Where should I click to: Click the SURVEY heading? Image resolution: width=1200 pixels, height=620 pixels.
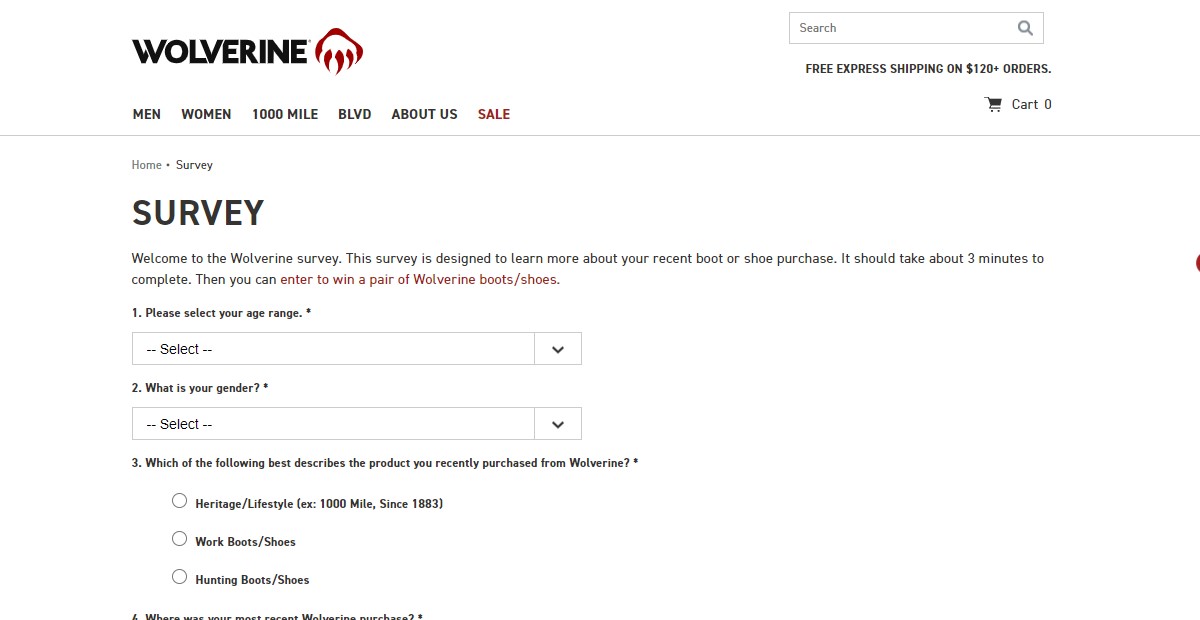point(198,213)
